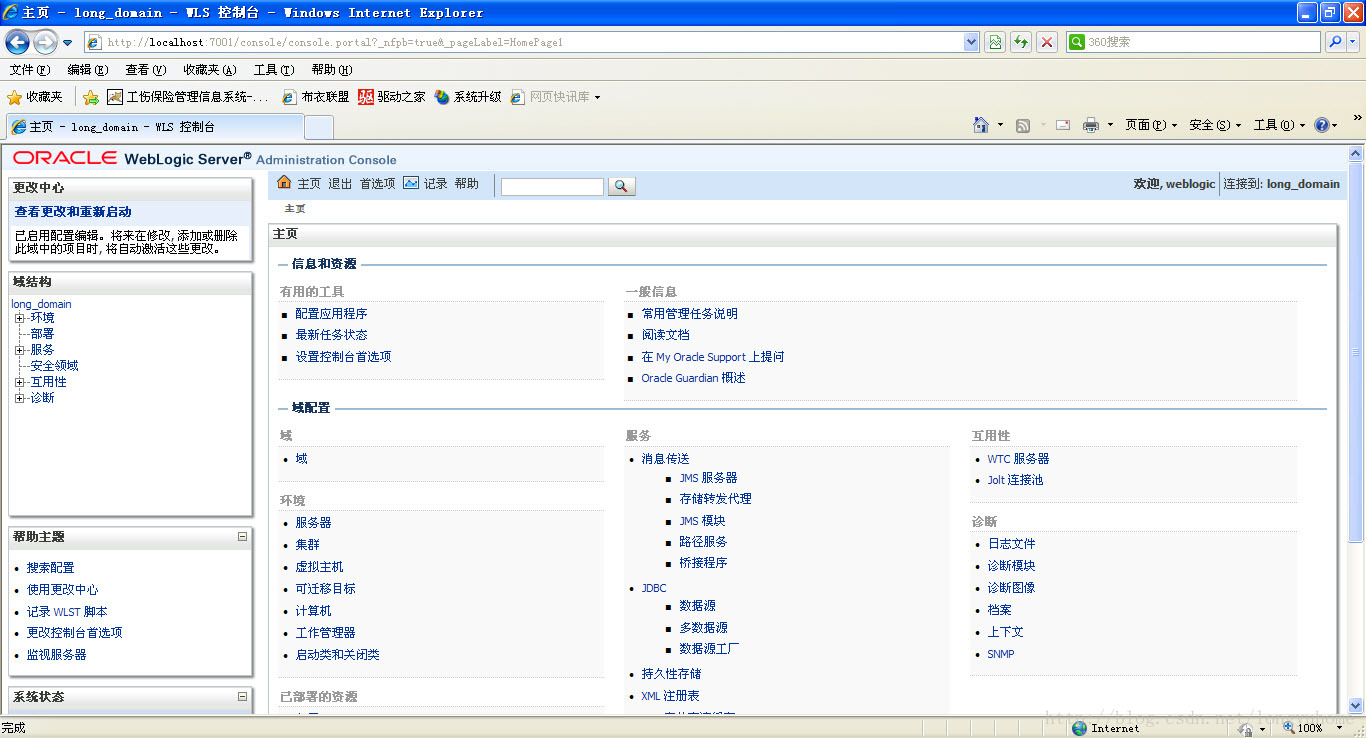1366x738 pixels.
Task: Open the address bar dropdown arrow
Action: click(971, 42)
